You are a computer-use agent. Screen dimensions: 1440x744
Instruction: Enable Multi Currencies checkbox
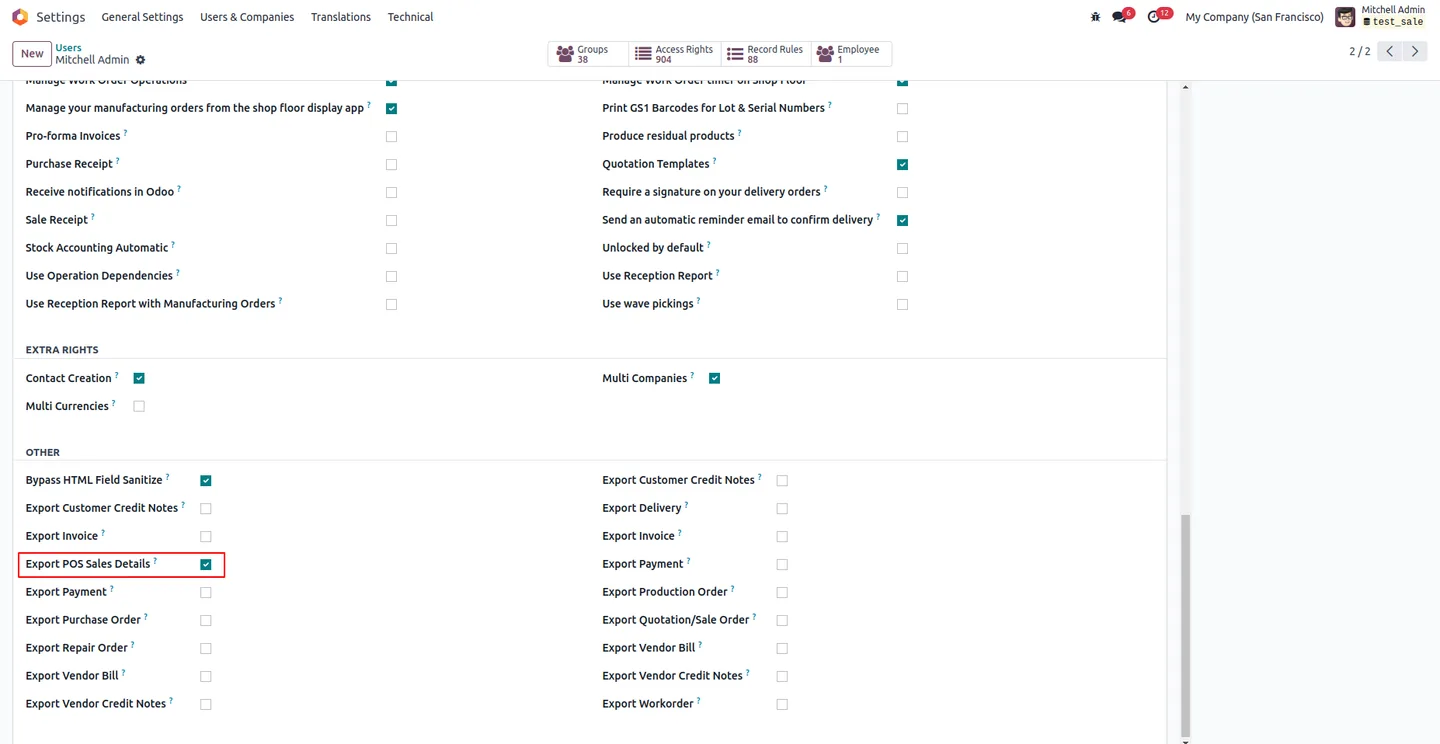139,407
